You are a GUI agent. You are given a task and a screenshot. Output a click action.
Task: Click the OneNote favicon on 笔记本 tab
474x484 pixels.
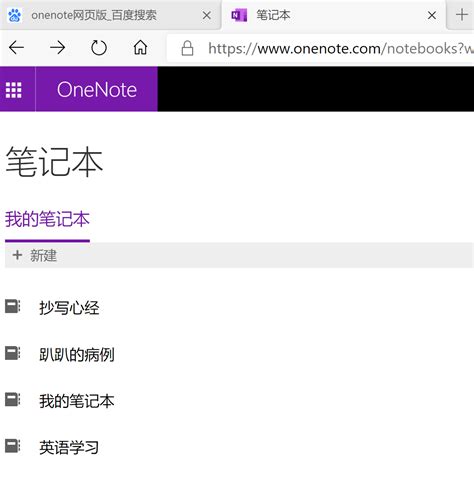tap(239, 15)
